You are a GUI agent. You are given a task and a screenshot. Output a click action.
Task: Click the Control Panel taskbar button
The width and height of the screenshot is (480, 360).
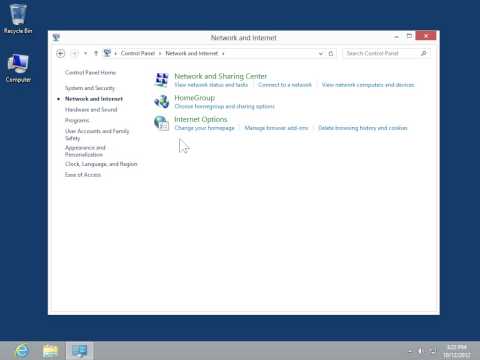coord(80,351)
